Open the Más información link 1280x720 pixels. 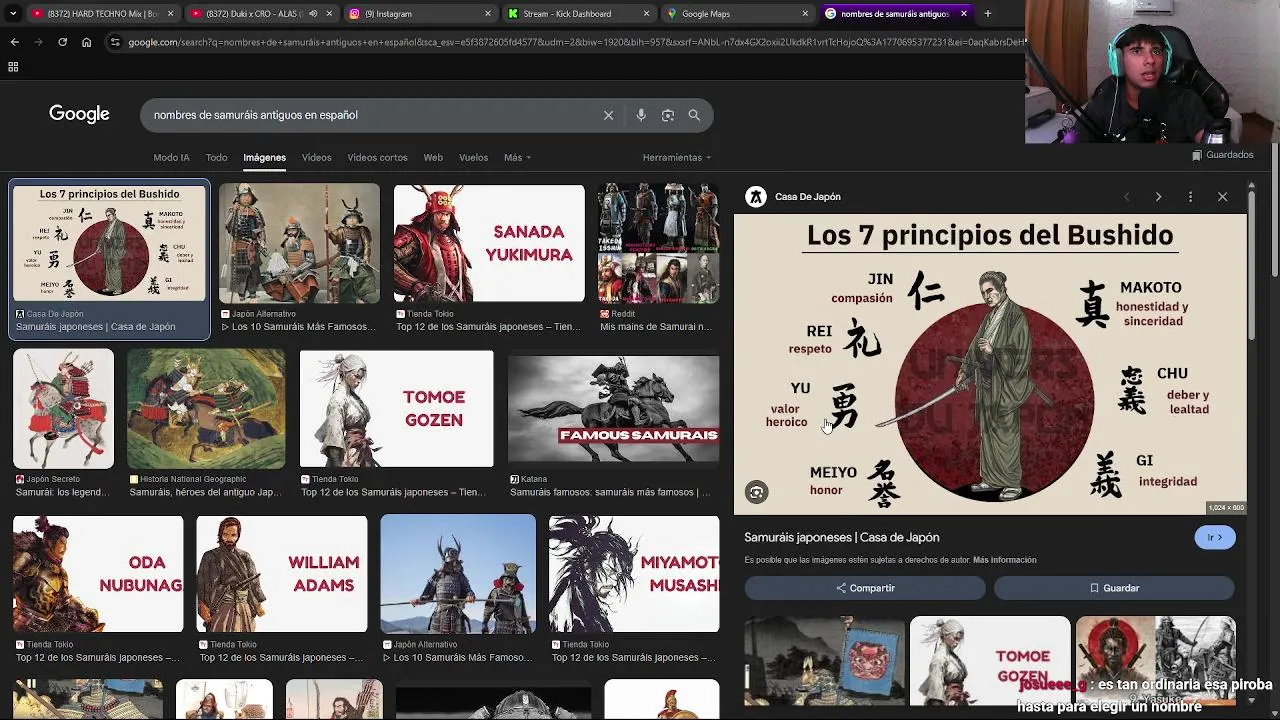point(1004,560)
